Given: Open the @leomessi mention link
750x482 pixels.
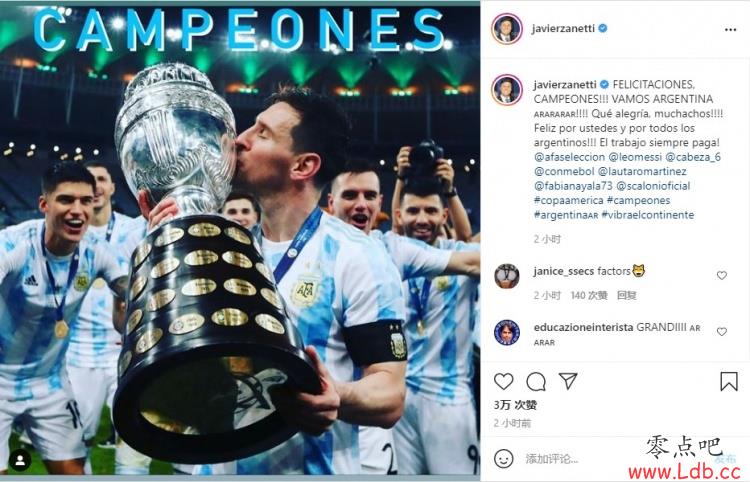Looking at the screenshot, I should click(x=635, y=157).
